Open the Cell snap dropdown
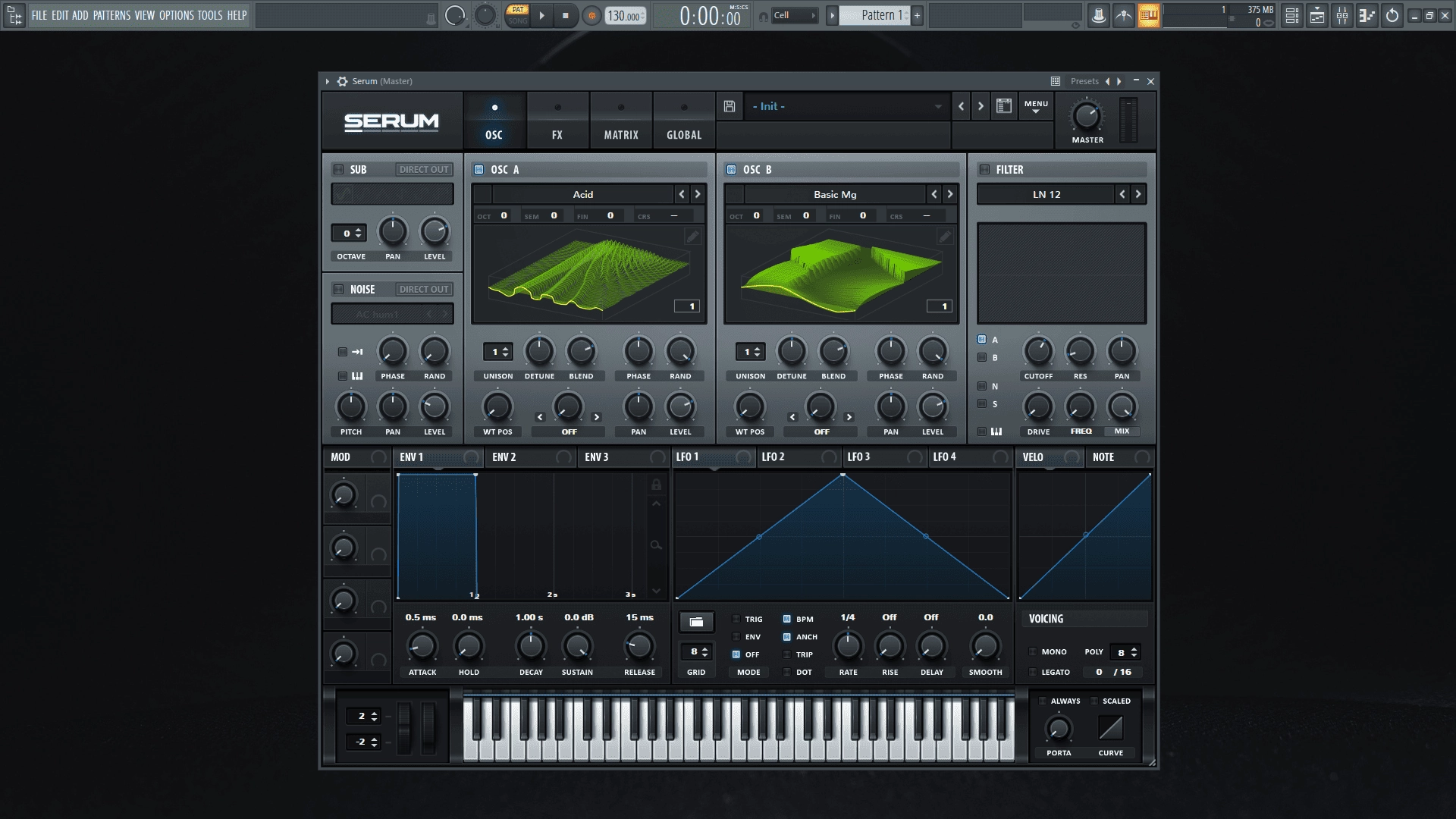This screenshot has height=819, width=1456. coord(795,15)
